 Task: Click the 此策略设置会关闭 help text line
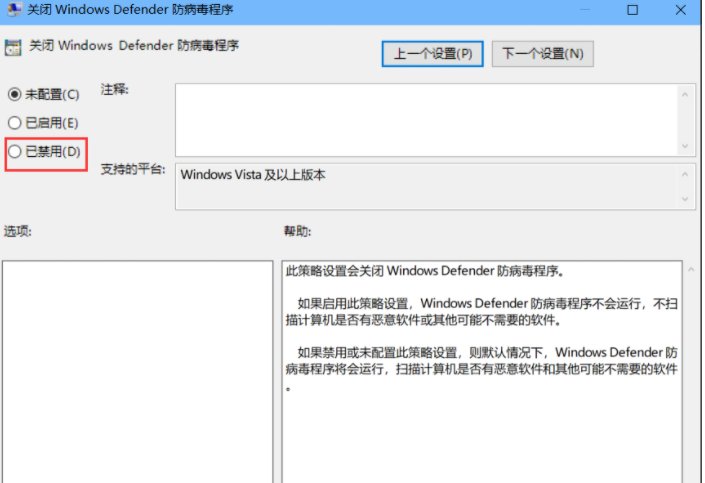[425, 271]
